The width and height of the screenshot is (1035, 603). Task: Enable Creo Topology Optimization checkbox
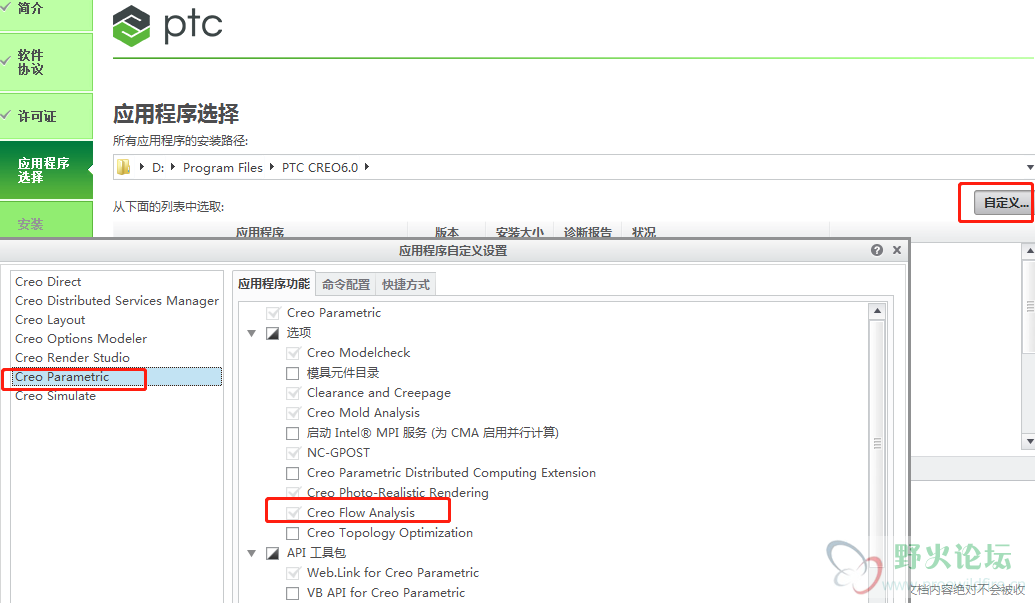tap(292, 533)
